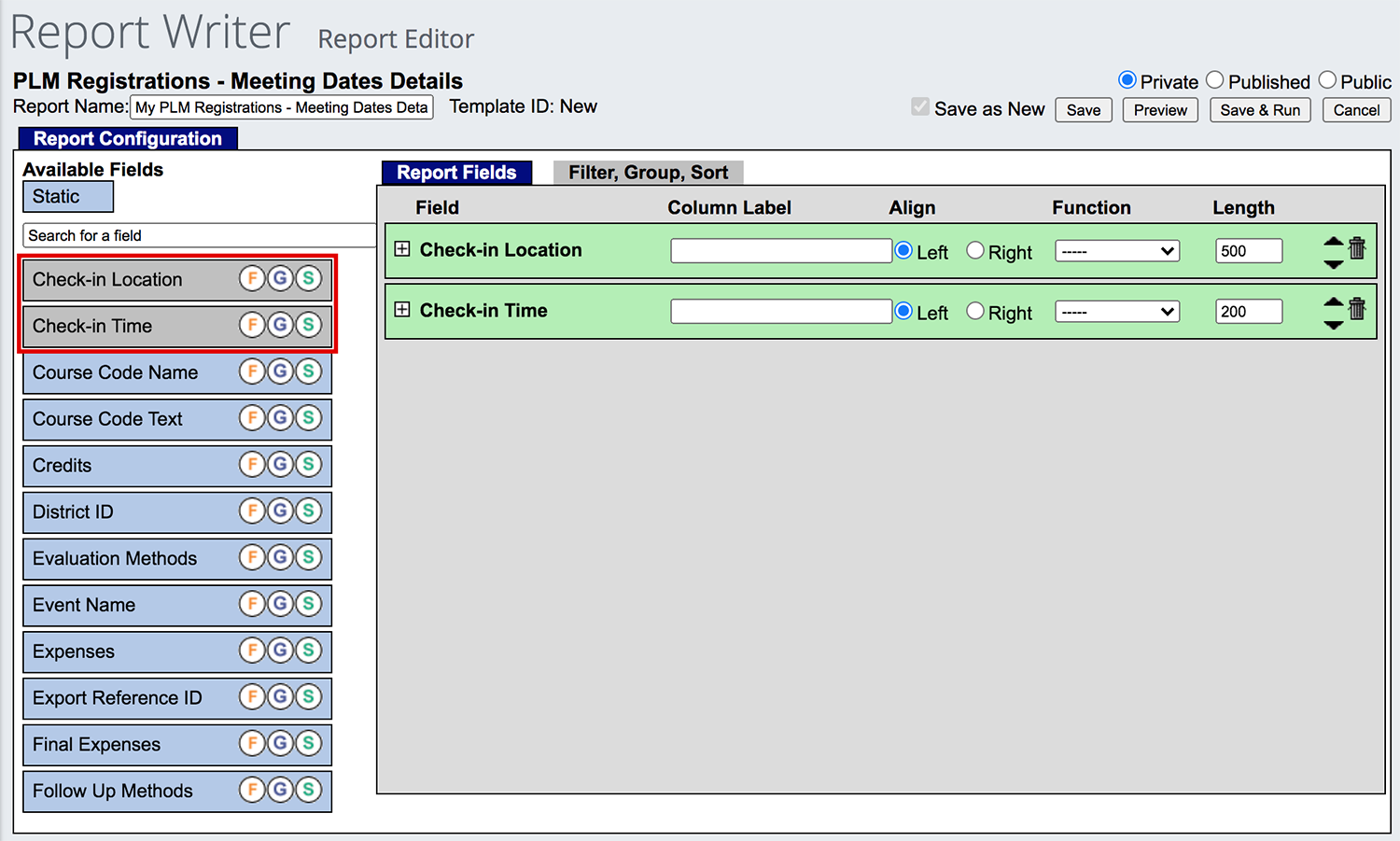Move Check-in Location row down with arrow
The width and height of the screenshot is (1400, 841).
1333,264
